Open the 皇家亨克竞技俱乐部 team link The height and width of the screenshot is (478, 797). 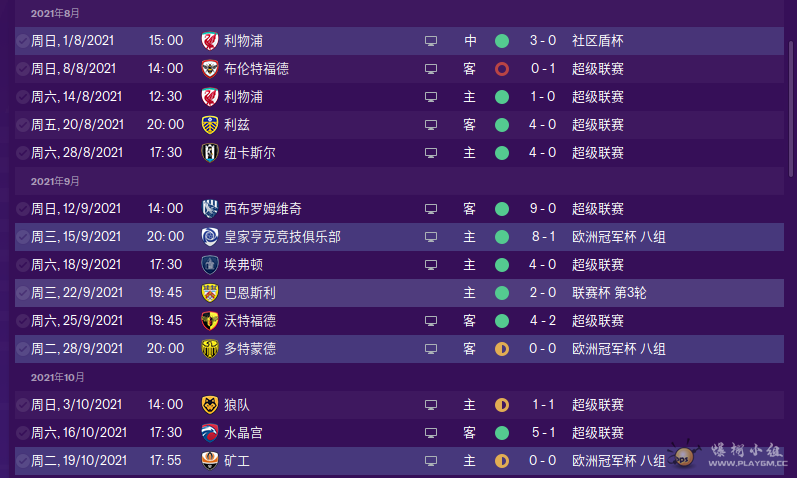(x=282, y=237)
